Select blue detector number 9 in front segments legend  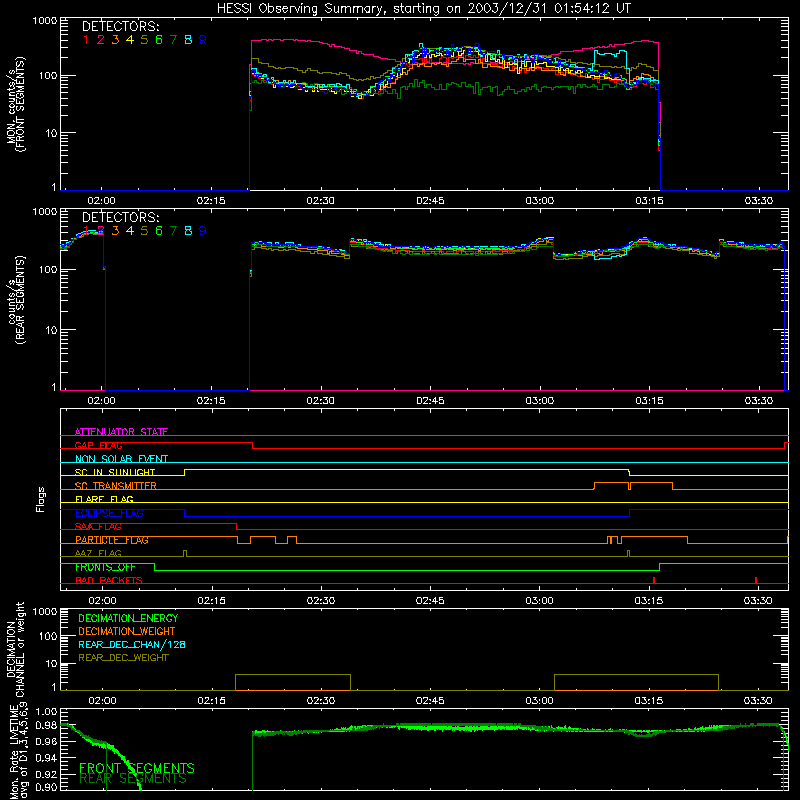point(203,40)
